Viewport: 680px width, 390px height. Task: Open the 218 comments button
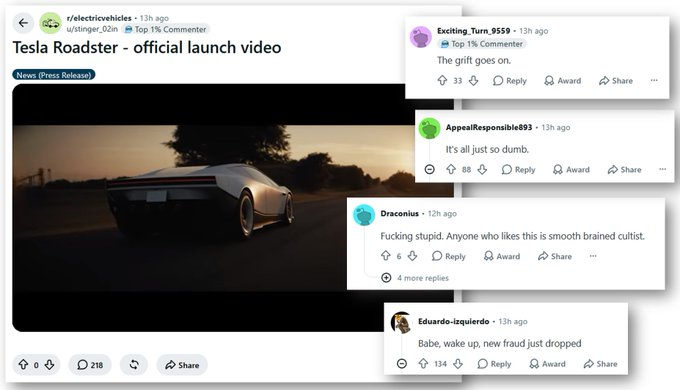[90, 365]
